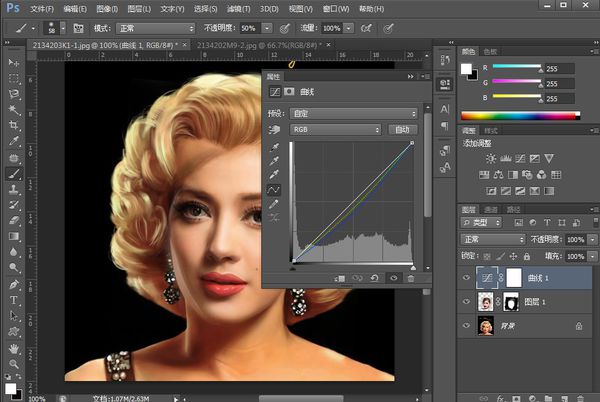Select the Type tool in the toolbox
Viewport: 600px width, 402px height.
(x=14, y=299)
